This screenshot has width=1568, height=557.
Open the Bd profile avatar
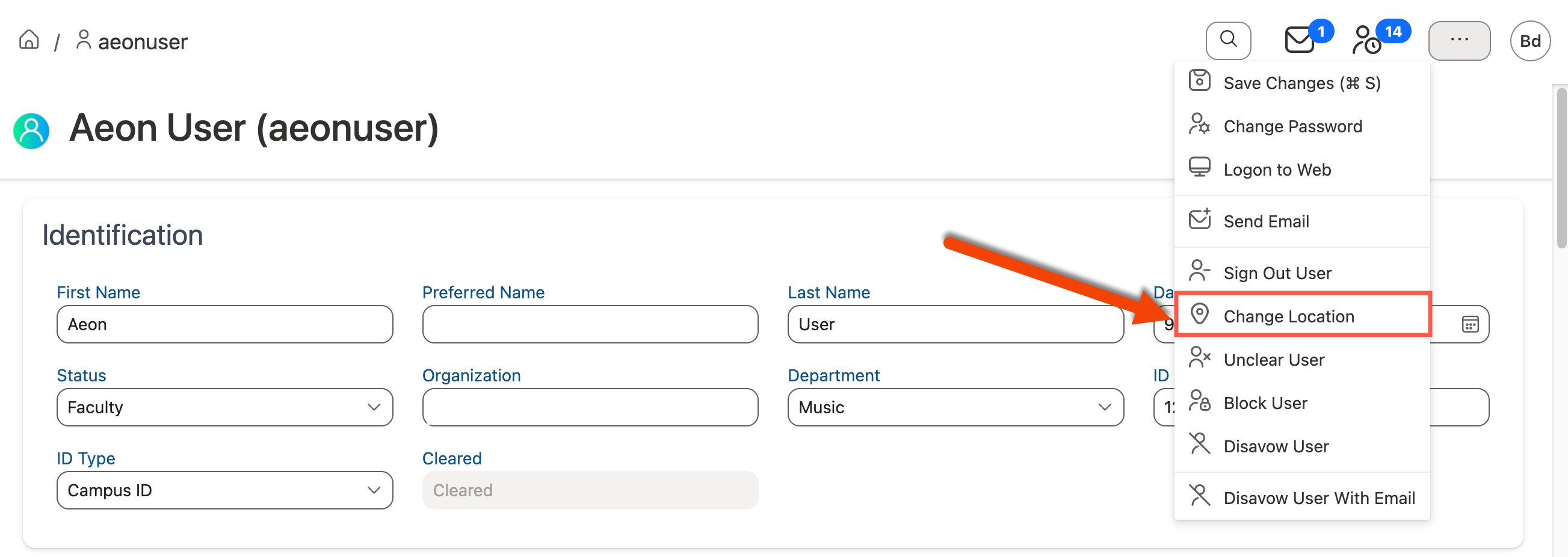pos(1529,41)
